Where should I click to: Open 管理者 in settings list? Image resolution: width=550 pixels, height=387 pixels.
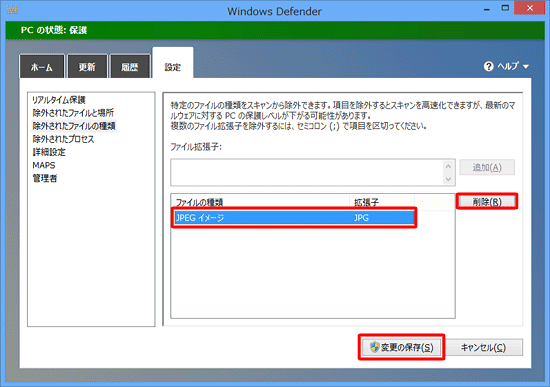click(45, 178)
